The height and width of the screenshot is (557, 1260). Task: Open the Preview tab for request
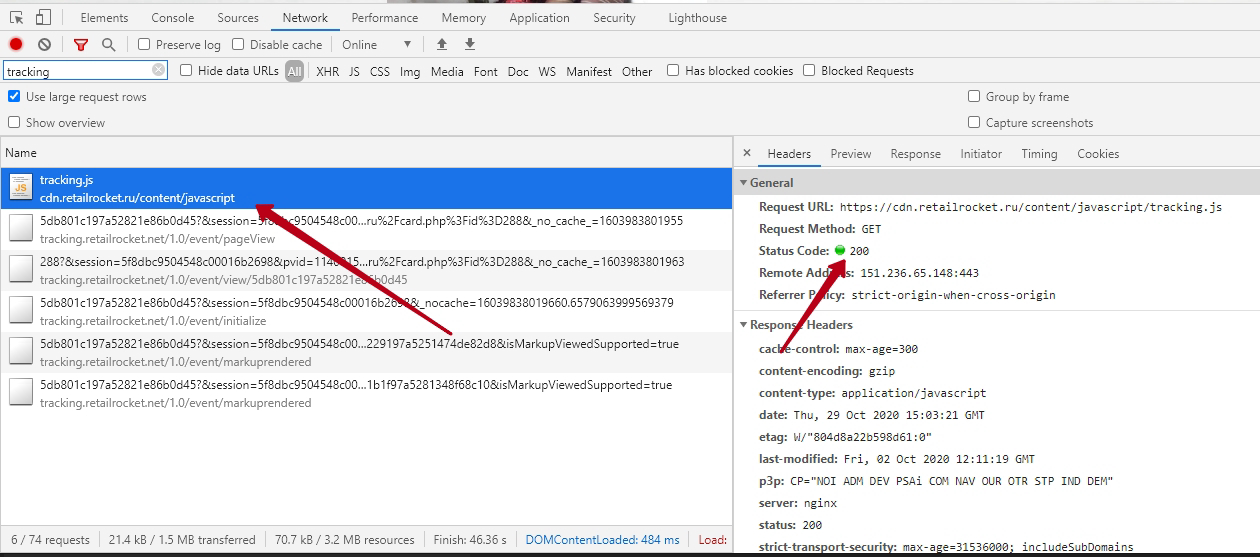coord(850,153)
